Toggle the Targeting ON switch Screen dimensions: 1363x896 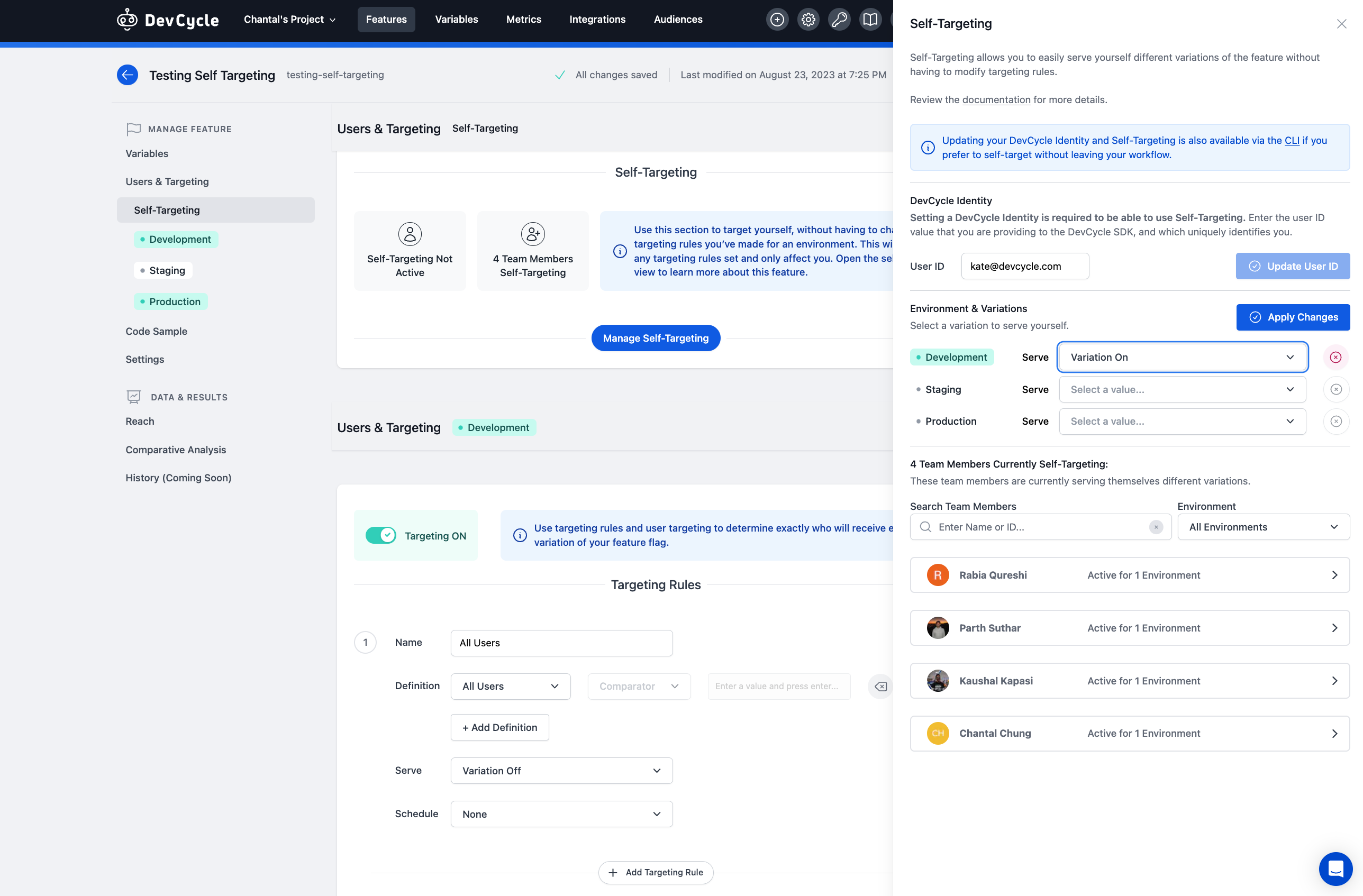coord(382,535)
